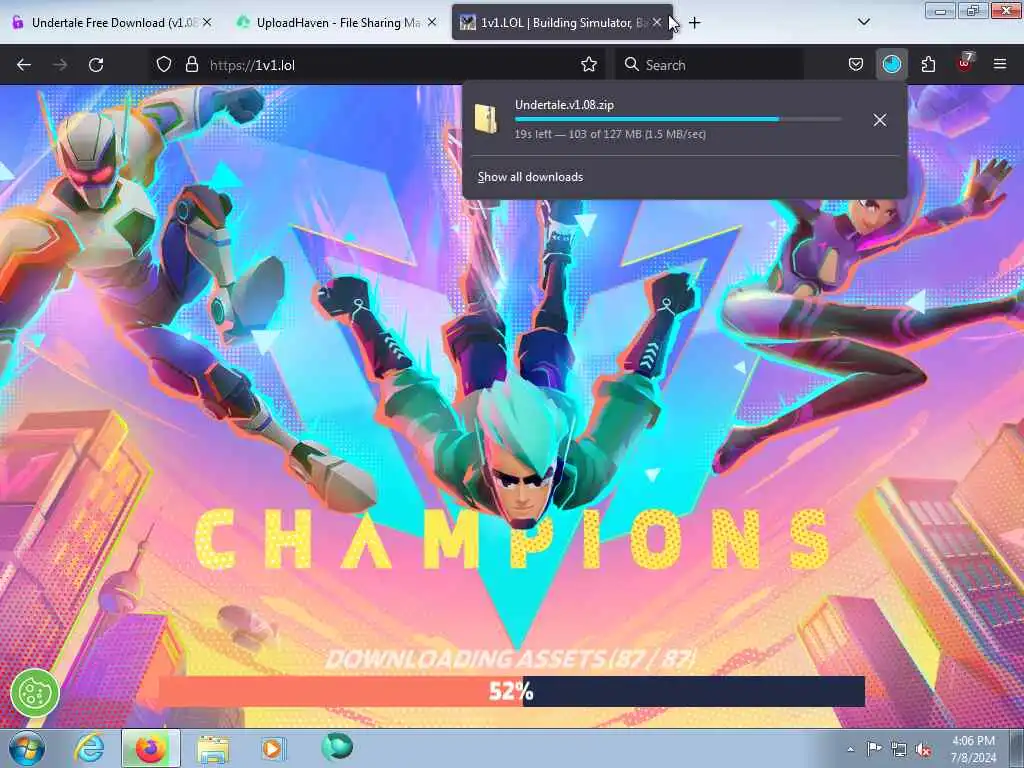Reload the current page

coord(96,65)
